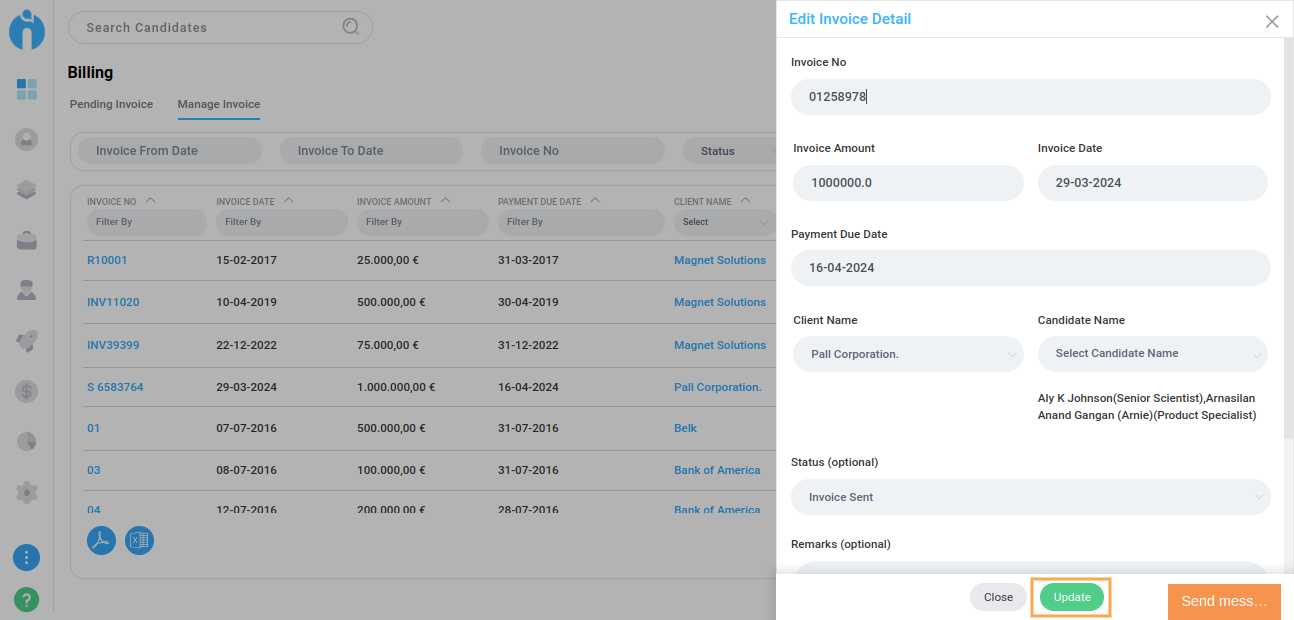
Task: Export invoices as PDF
Action: coord(101,541)
